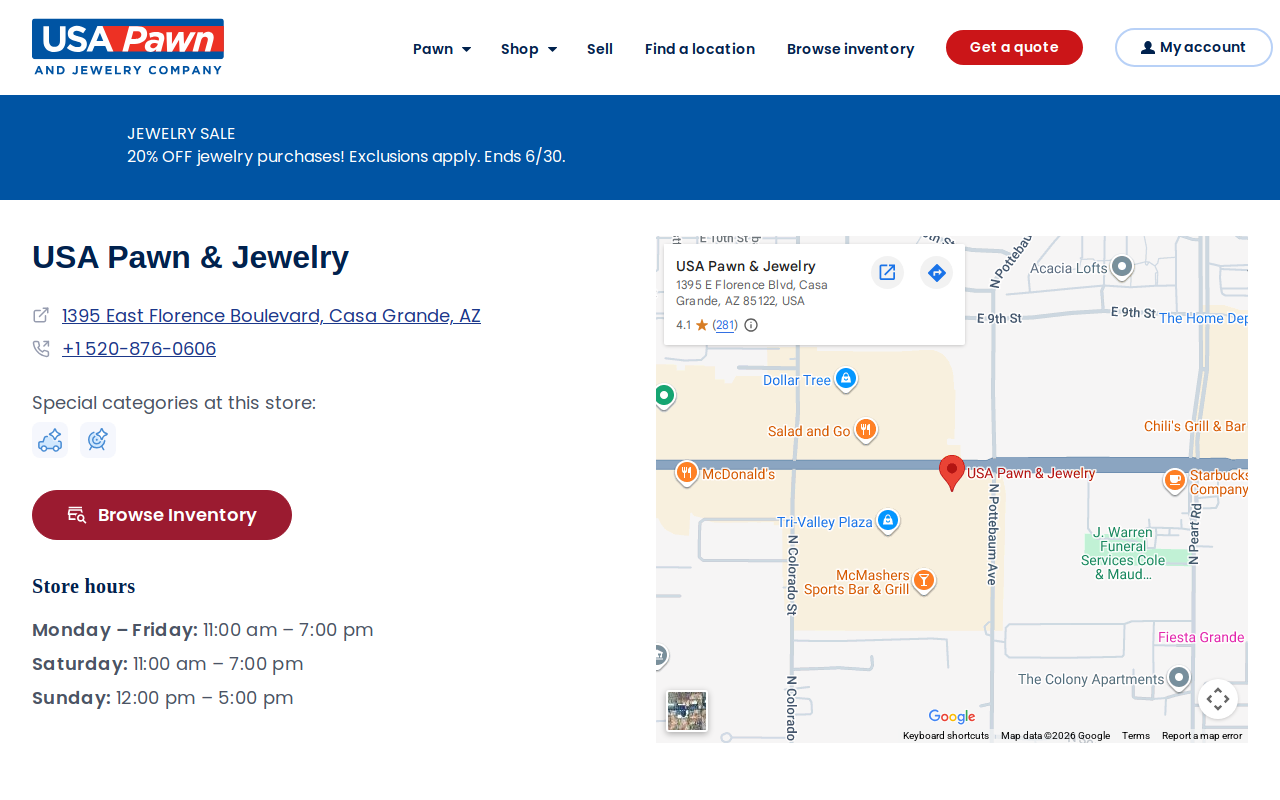The height and width of the screenshot is (800, 1280).
Task: Get directions from map info card
Action: tap(937, 272)
